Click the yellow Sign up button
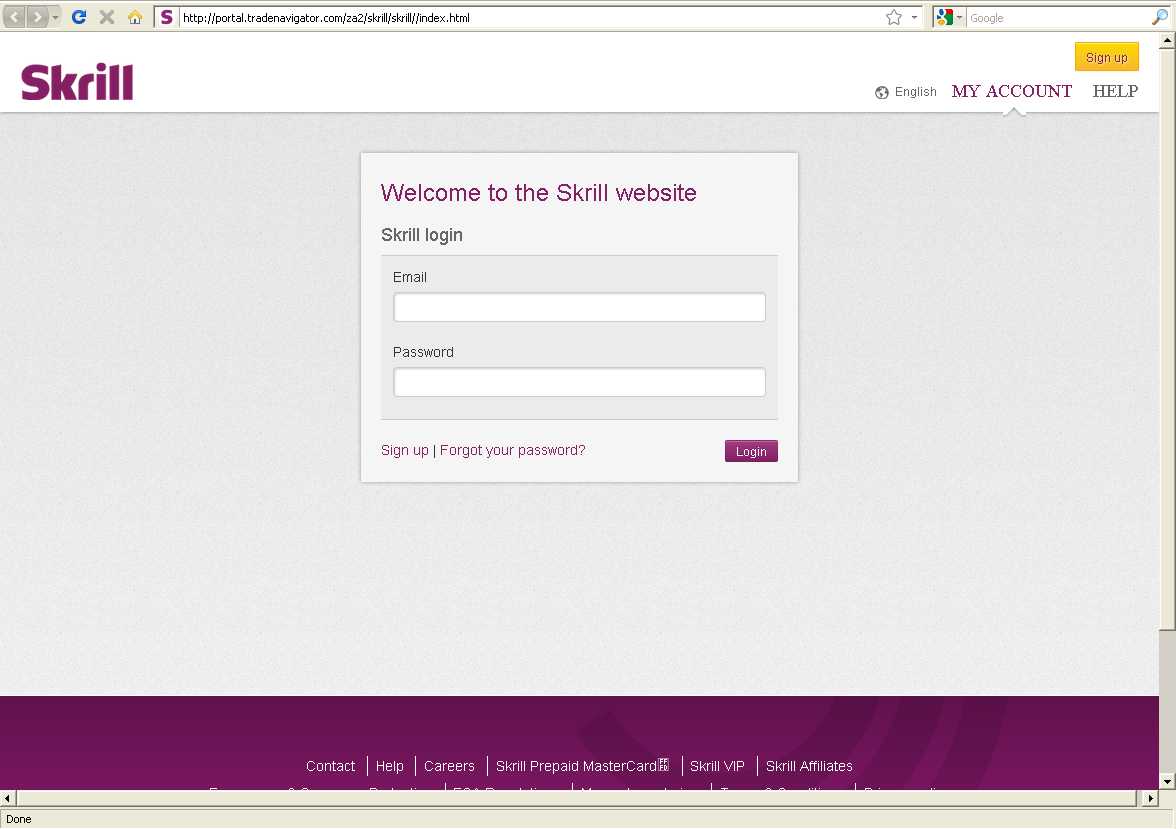 point(1106,57)
